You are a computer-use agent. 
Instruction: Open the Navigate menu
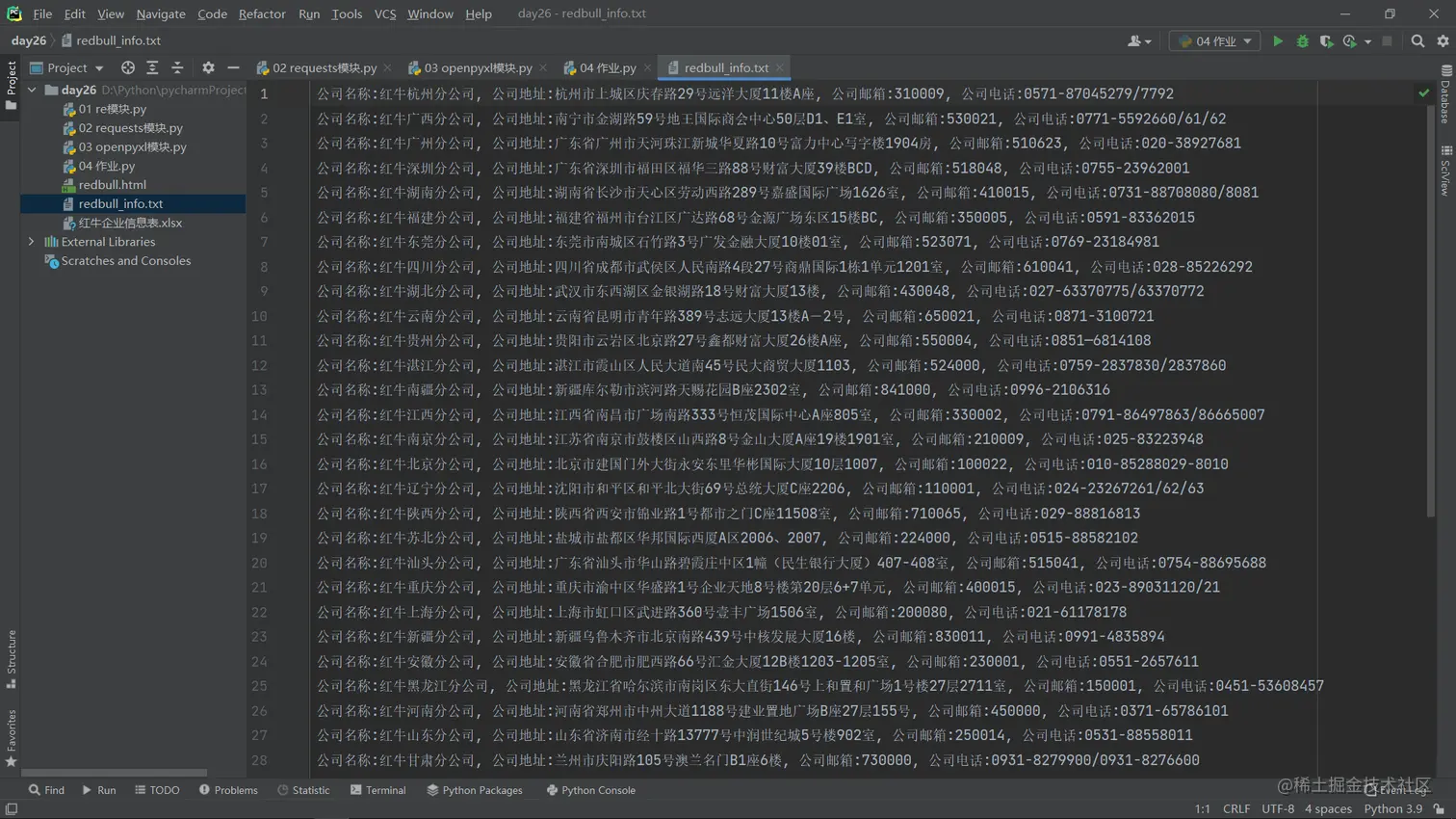tap(161, 14)
